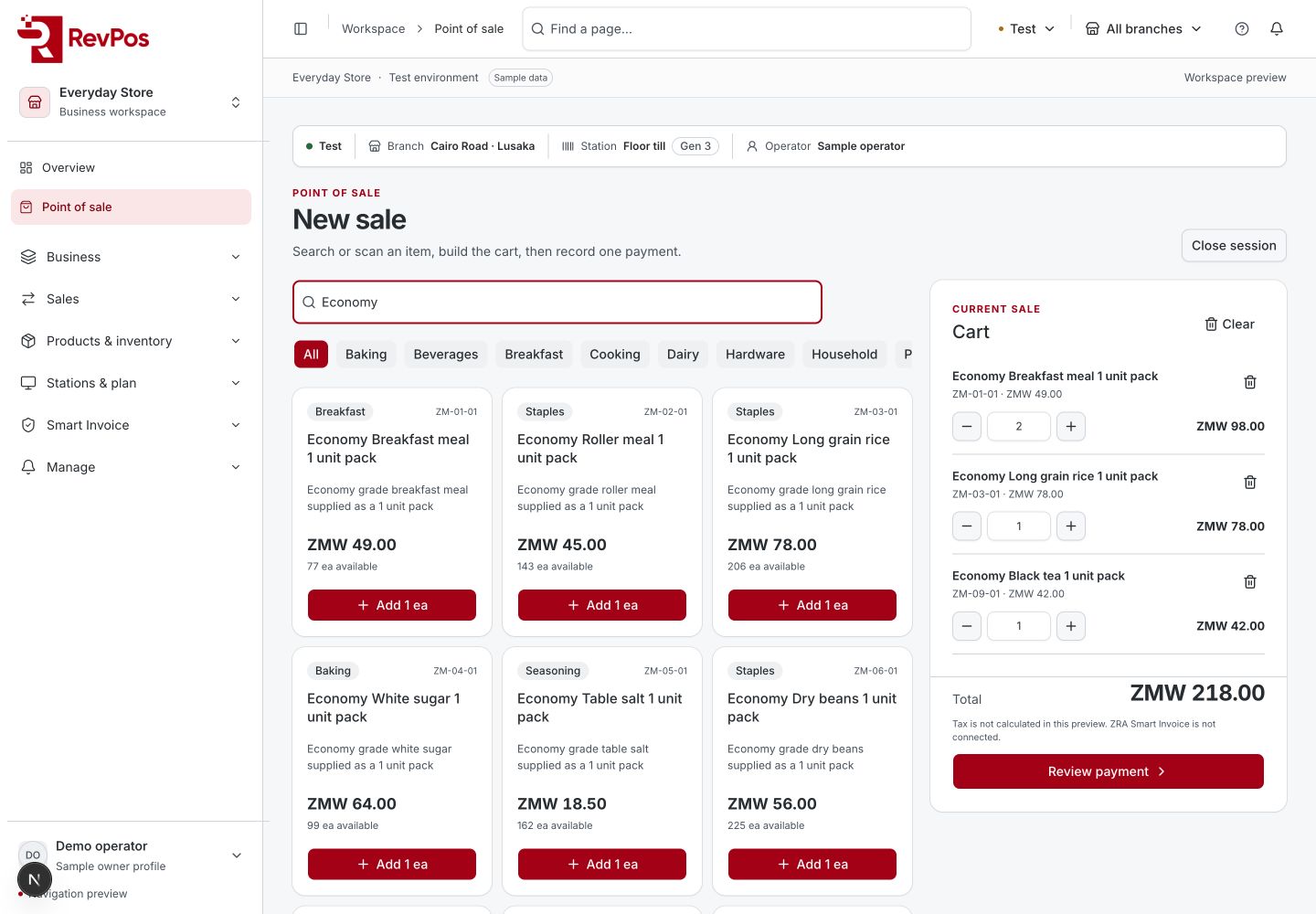Open the All branches dropdown
Image resolution: width=1316 pixels, height=914 pixels.
(1143, 29)
